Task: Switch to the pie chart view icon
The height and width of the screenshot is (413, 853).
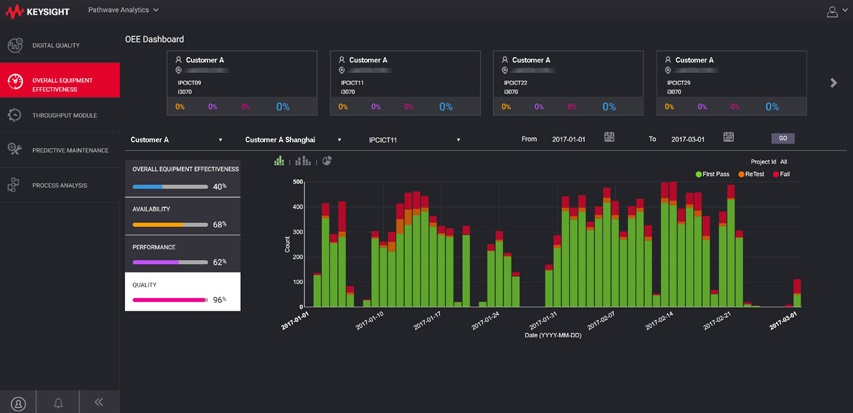Action: [x=326, y=161]
